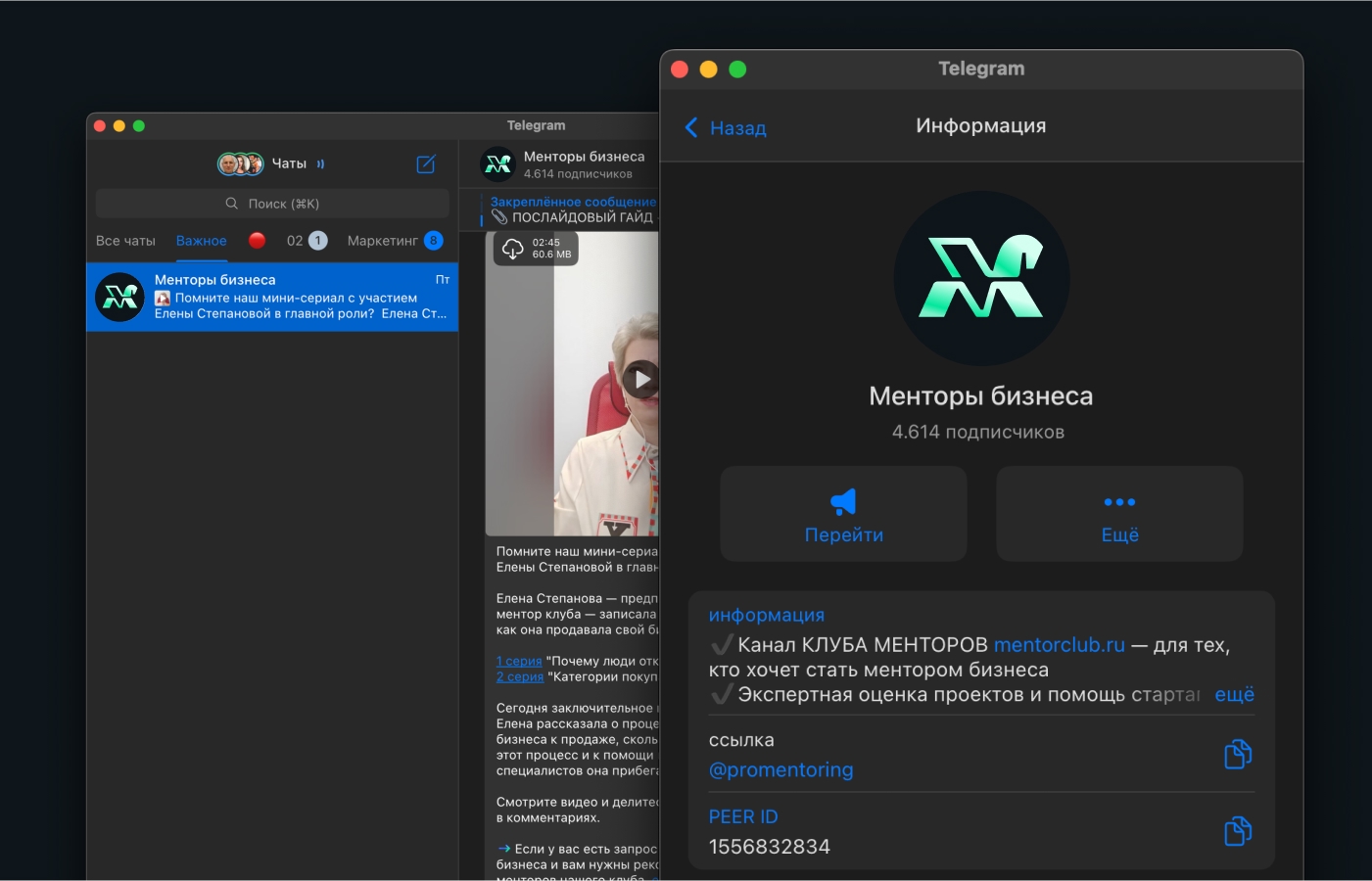Open the mentorclub.ru link
Viewport: 1372px width, 881px height.
pos(1060,645)
